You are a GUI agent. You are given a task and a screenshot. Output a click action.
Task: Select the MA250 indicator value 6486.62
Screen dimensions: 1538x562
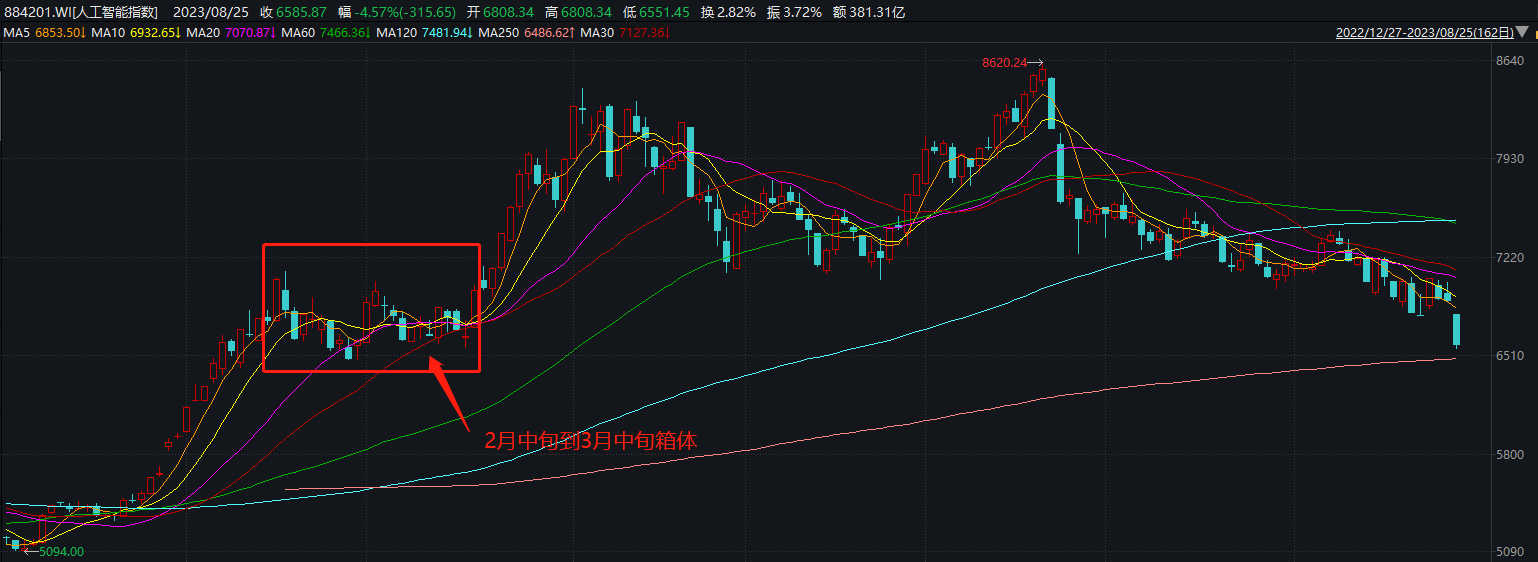click(551, 33)
